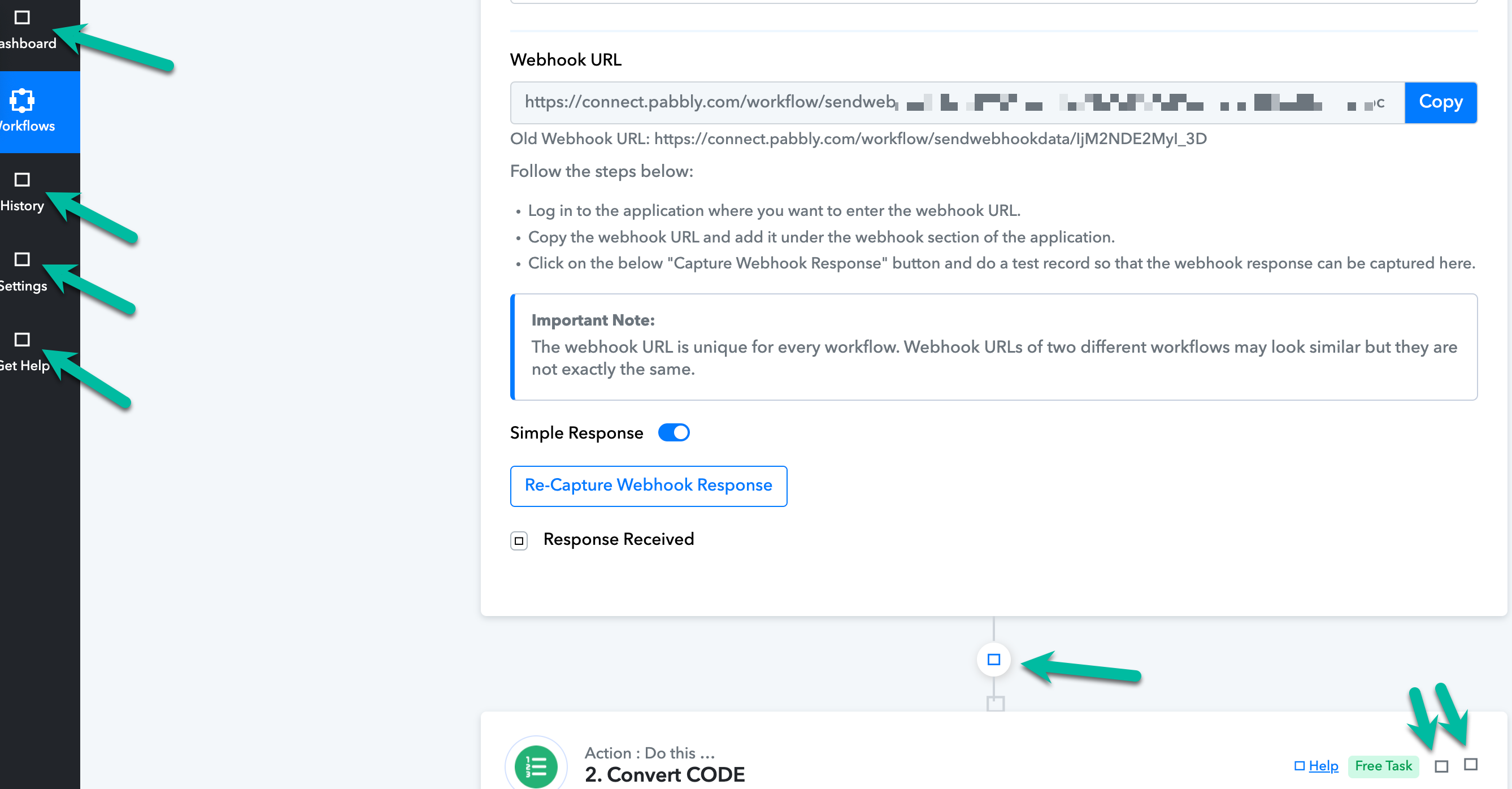
Task: Select the History menu label
Action: [22, 206]
